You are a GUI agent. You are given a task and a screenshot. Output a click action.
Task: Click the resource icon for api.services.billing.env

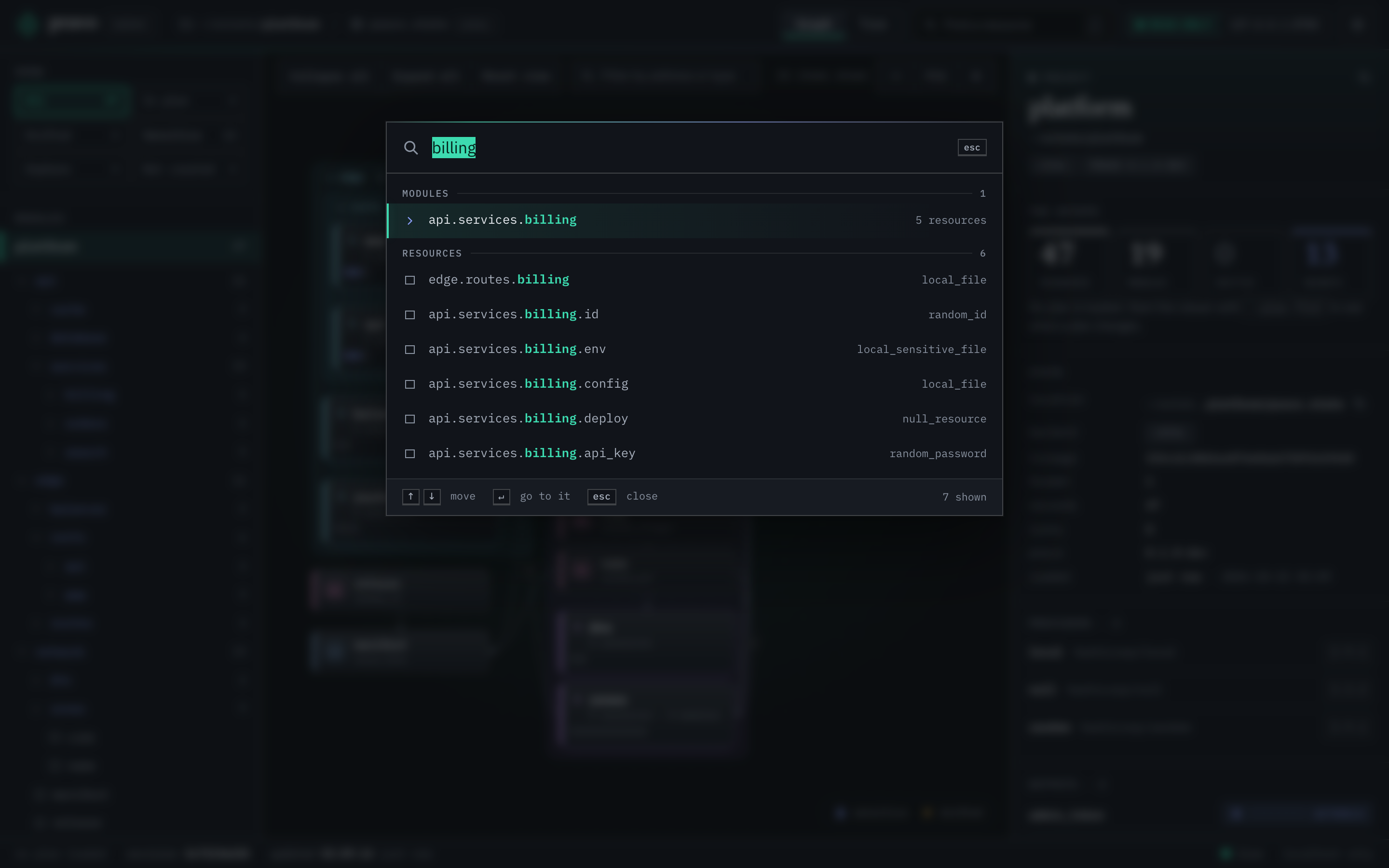410,350
